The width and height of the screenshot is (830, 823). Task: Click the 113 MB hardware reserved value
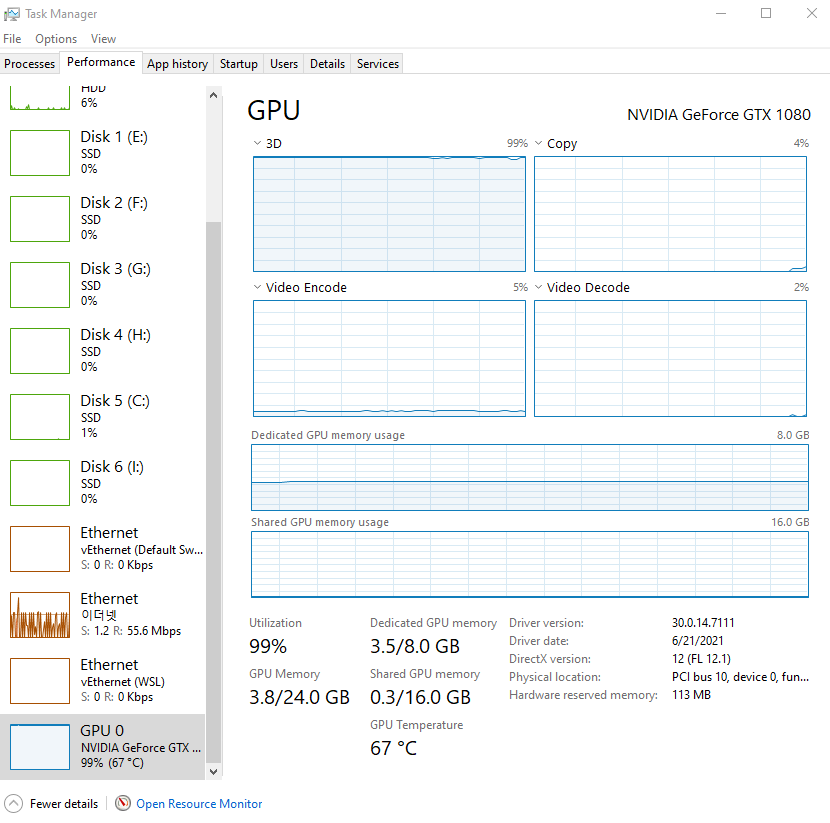(691, 695)
